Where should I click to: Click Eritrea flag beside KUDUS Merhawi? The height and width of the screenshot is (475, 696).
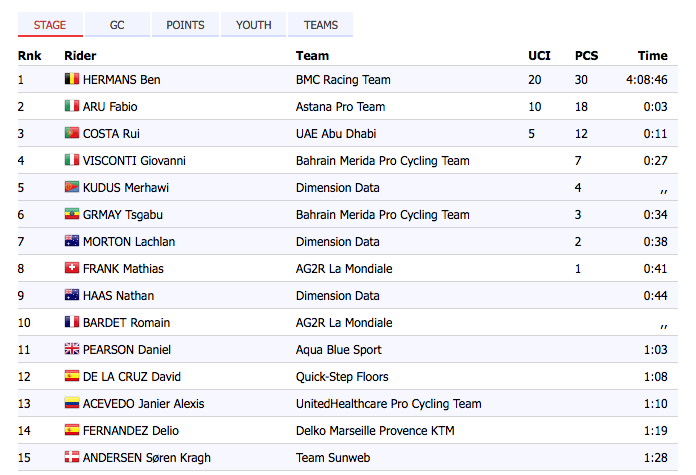tap(71, 187)
